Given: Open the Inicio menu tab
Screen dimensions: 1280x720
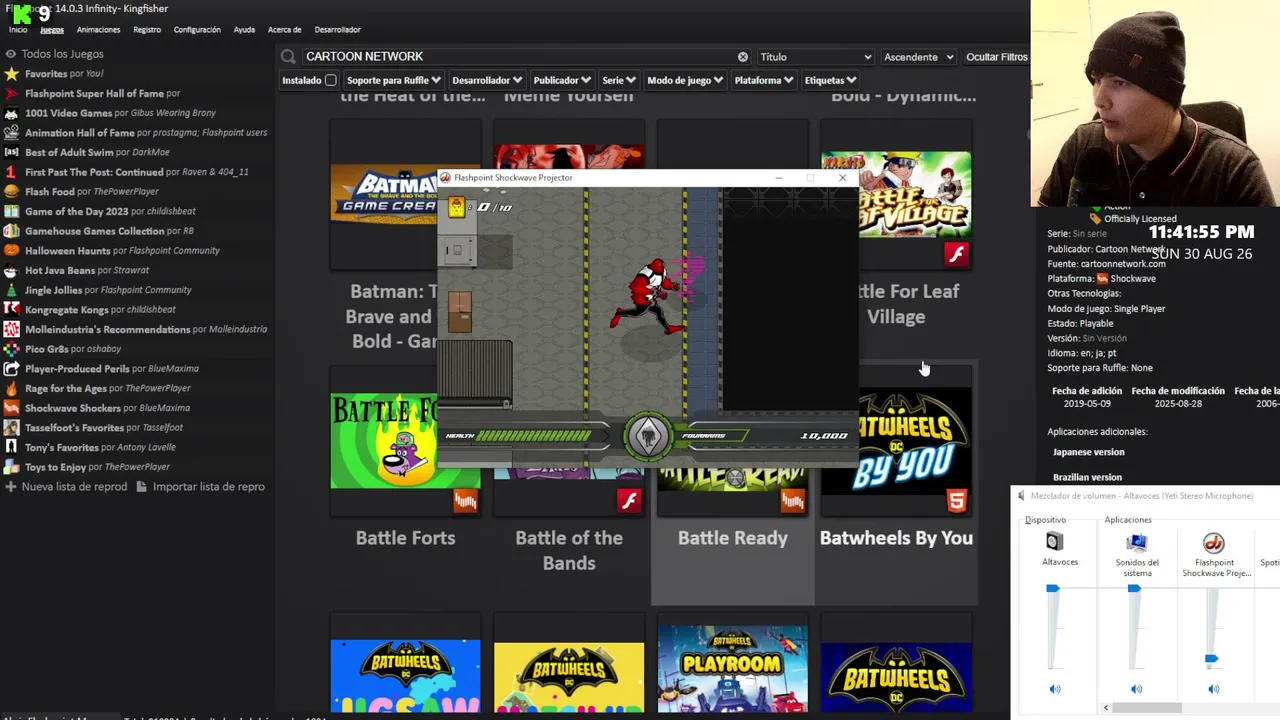Looking at the screenshot, I should point(18,30).
